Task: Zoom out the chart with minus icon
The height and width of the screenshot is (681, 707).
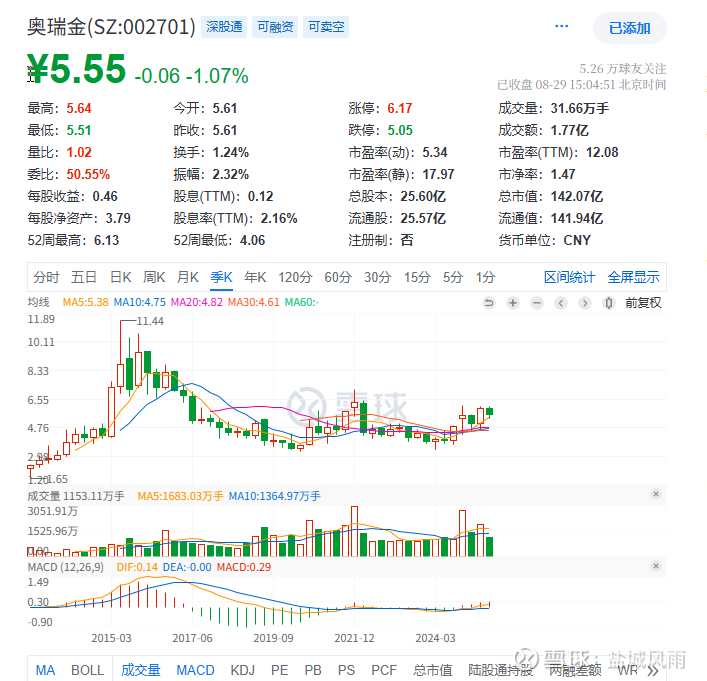Action: (537, 303)
